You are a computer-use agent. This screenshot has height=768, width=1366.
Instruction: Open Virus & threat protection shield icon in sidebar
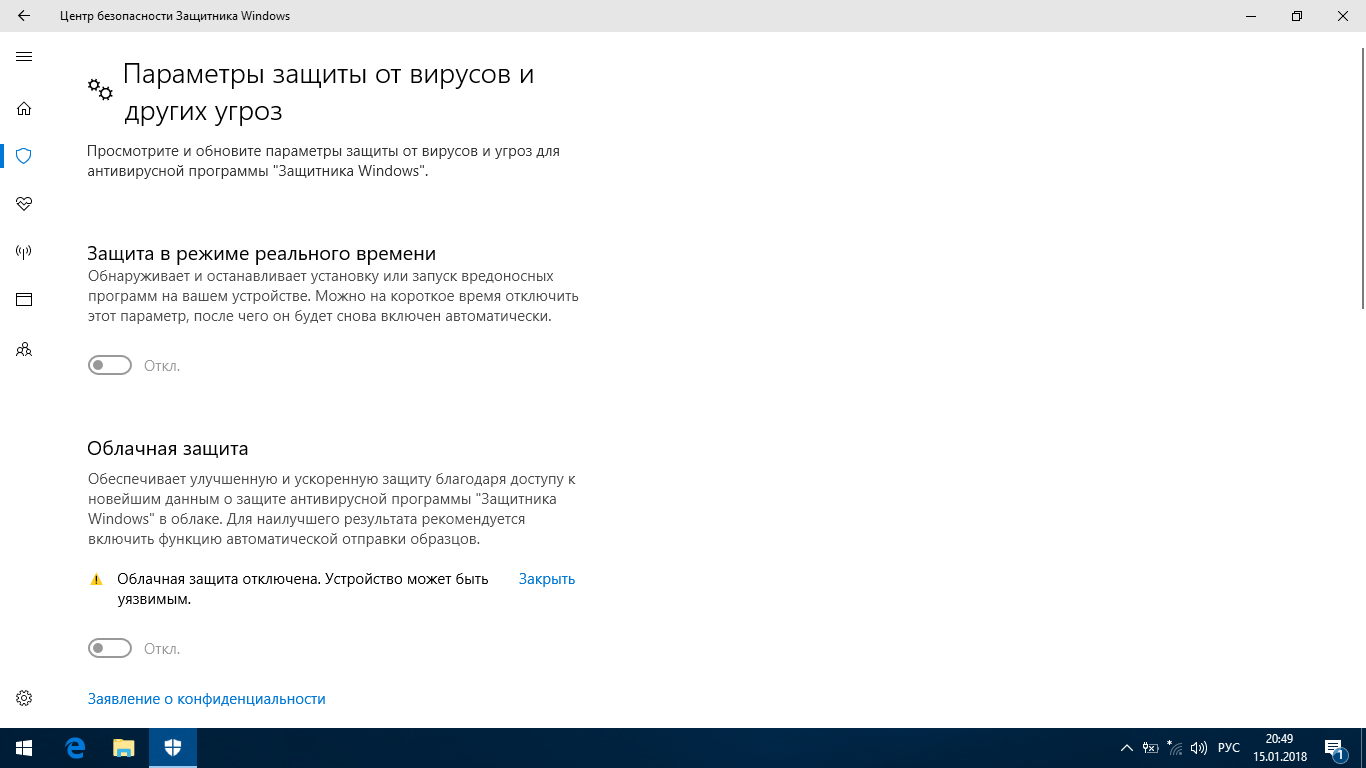coord(24,156)
